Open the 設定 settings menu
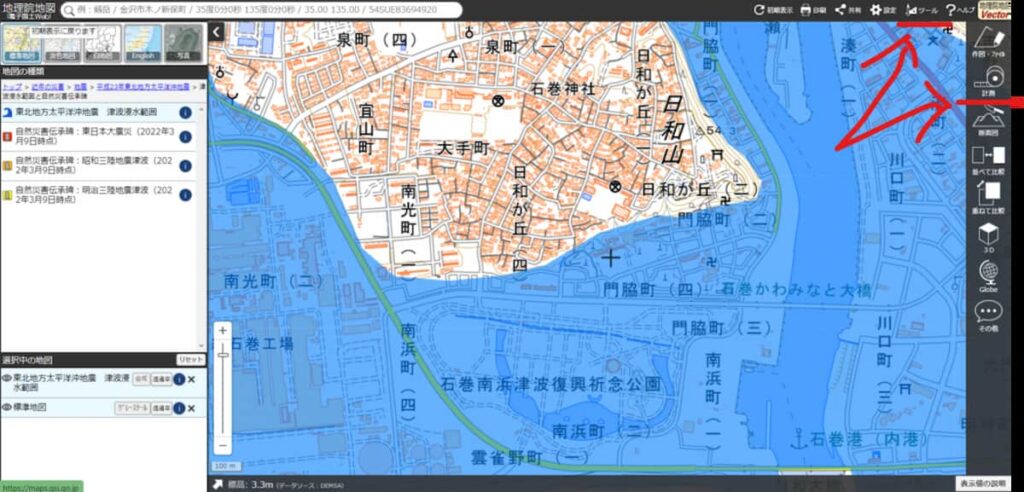Screen dimensions: 1024x492 [882, 9]
